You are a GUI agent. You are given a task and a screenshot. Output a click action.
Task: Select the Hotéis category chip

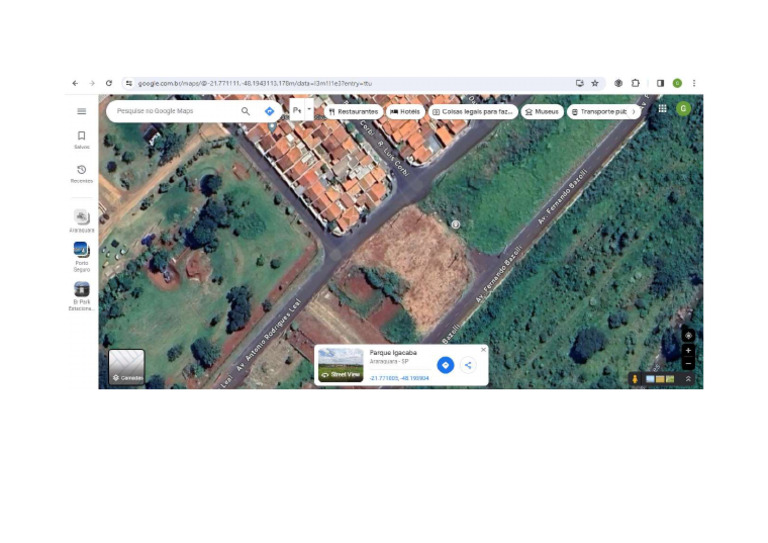pos(405,112)
